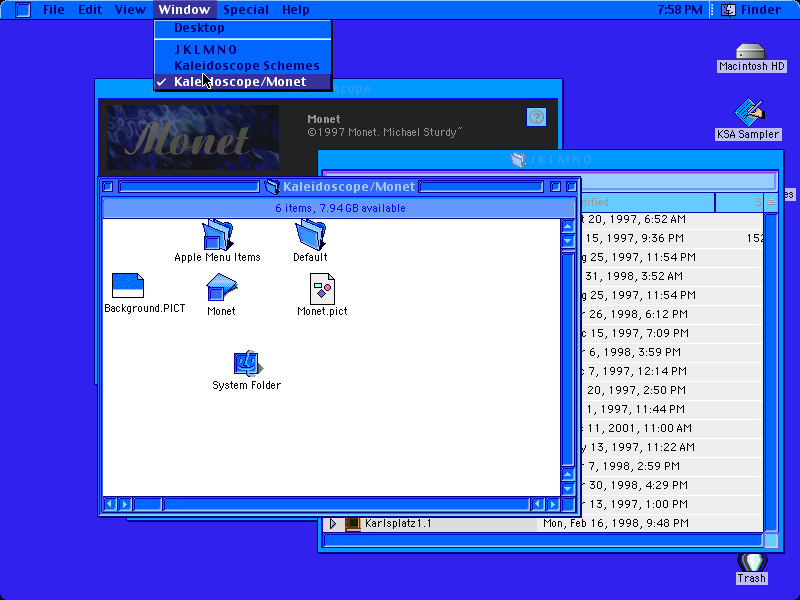Choose Kaleidoscope Schemes from the Window menu

243,66
